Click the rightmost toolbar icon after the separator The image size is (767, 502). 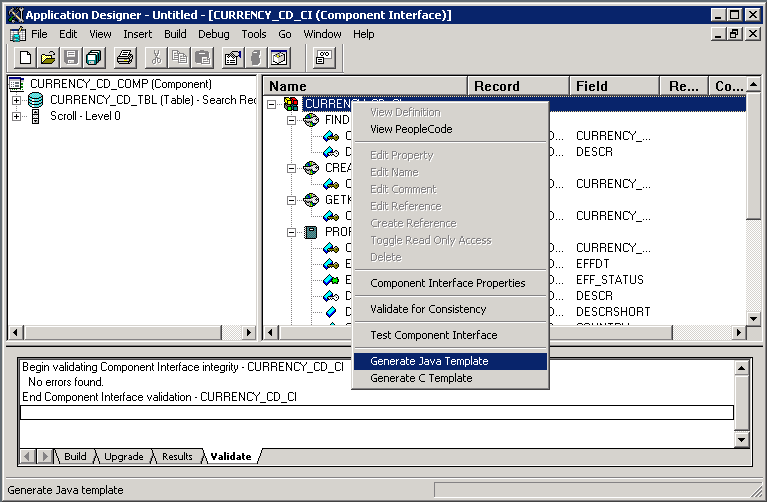(324, 58)
